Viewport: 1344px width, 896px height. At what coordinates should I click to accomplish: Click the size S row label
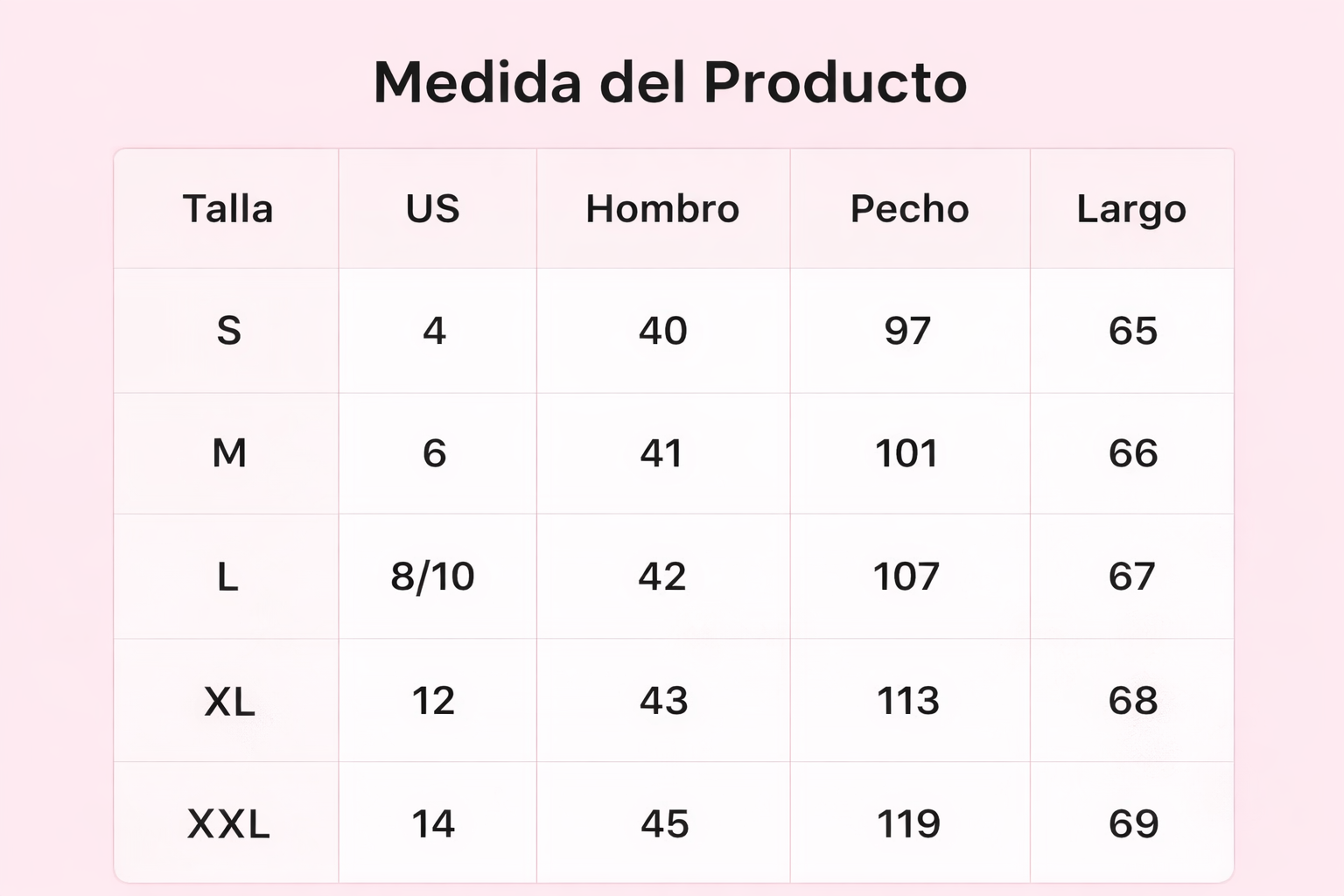[228, 331]
